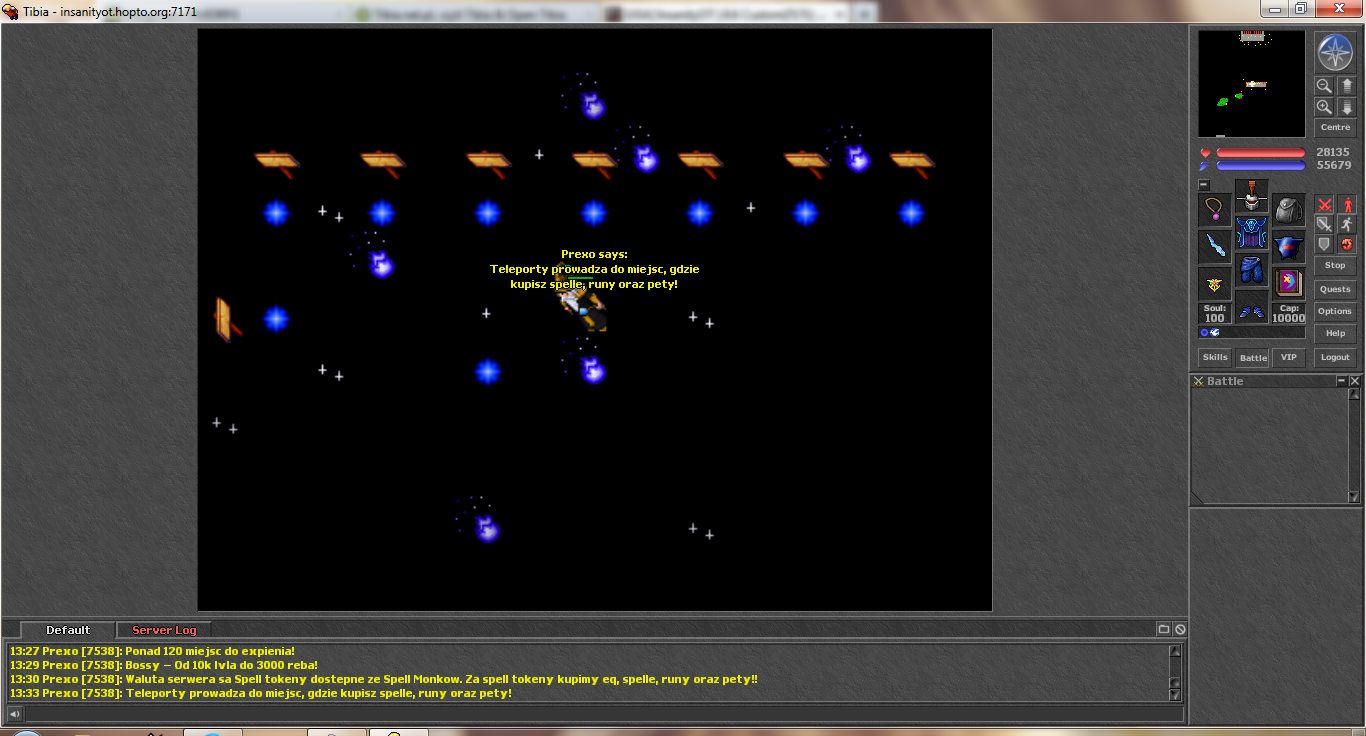The width and height of the screenshot is (1366, 736).
Task: Open new channel icon in chat
Action: 1164,629
